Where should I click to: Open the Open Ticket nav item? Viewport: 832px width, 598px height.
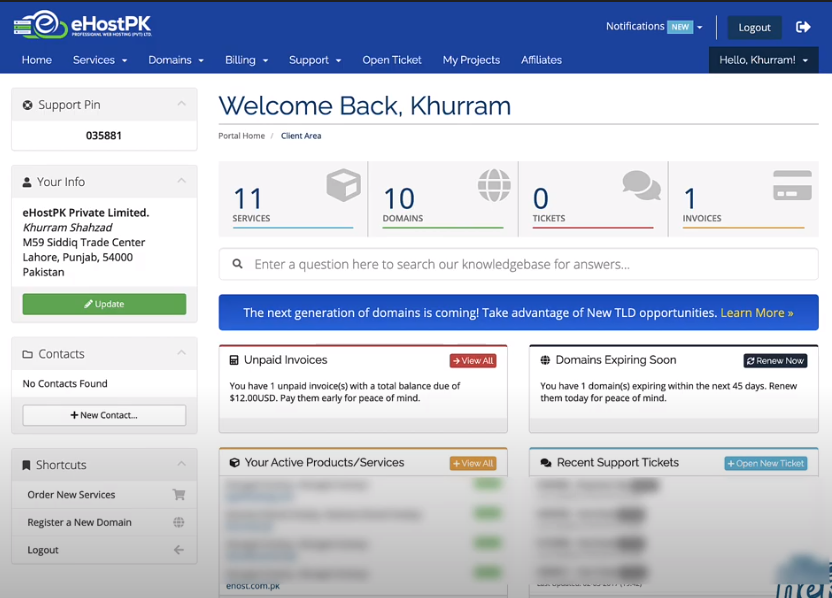392,60
